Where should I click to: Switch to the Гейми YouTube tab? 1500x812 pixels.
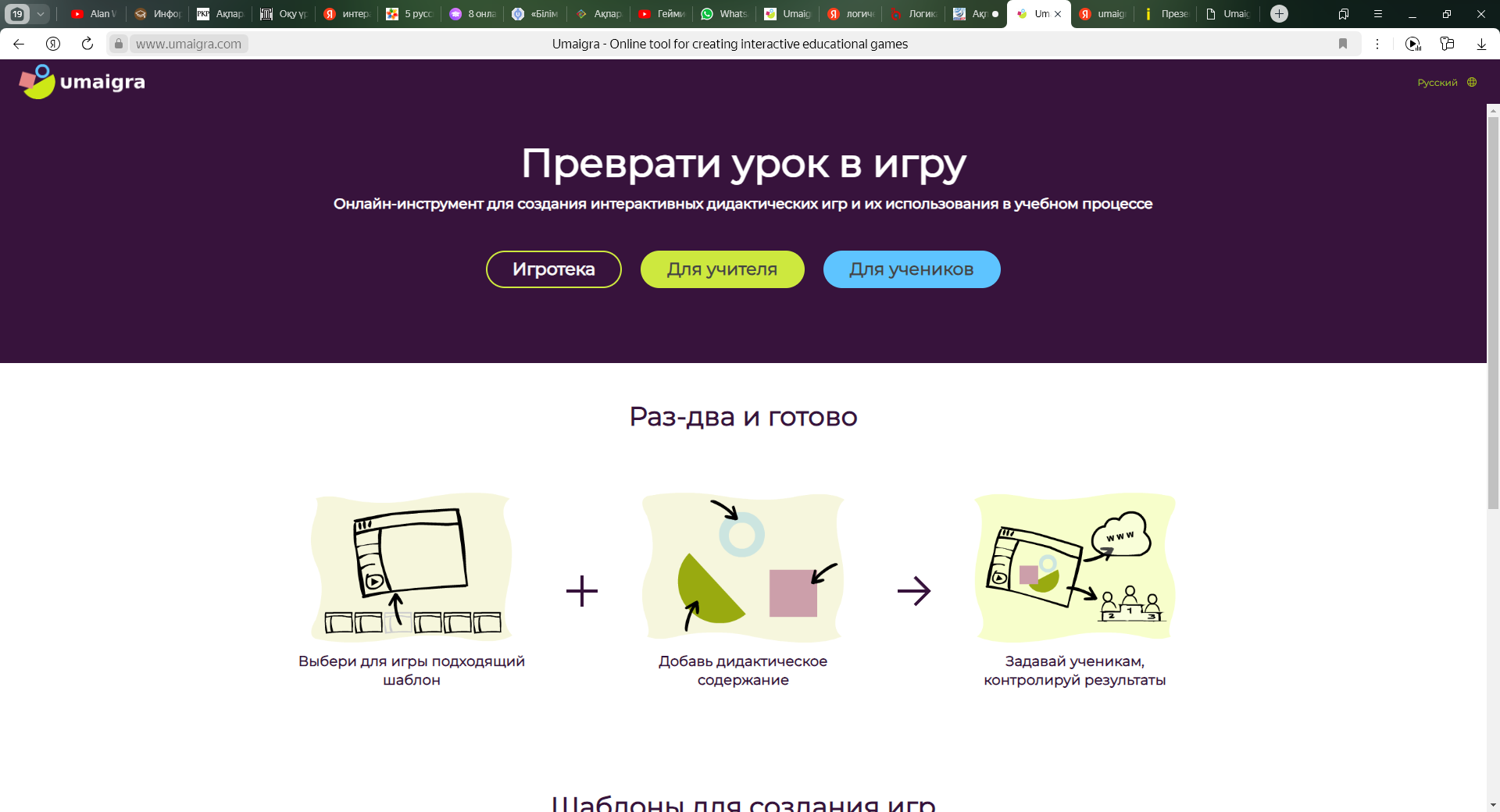(662, 13)
